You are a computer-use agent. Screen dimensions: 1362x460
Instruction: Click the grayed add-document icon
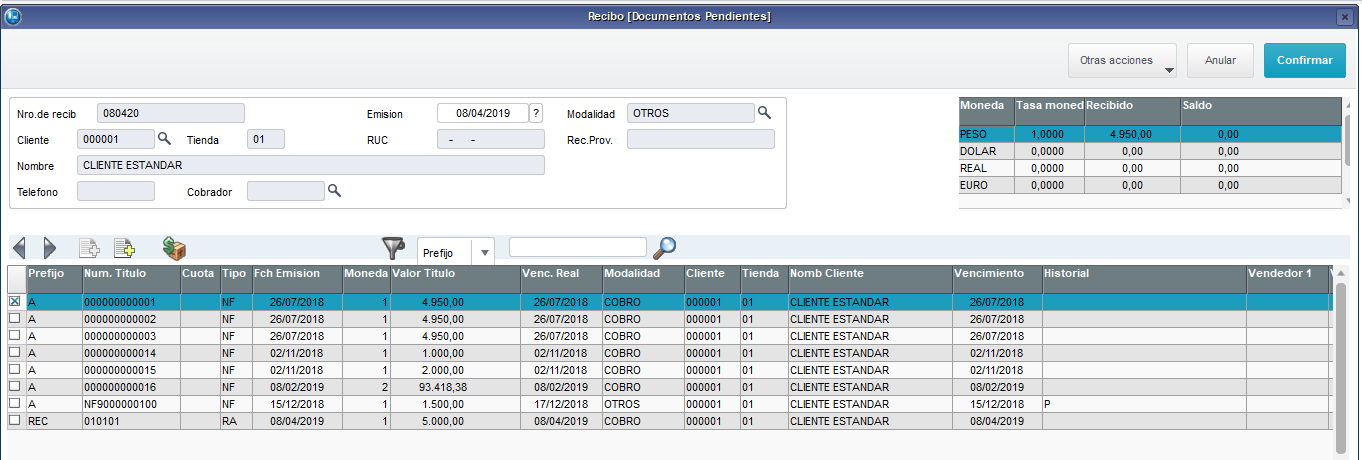(89, 248)
